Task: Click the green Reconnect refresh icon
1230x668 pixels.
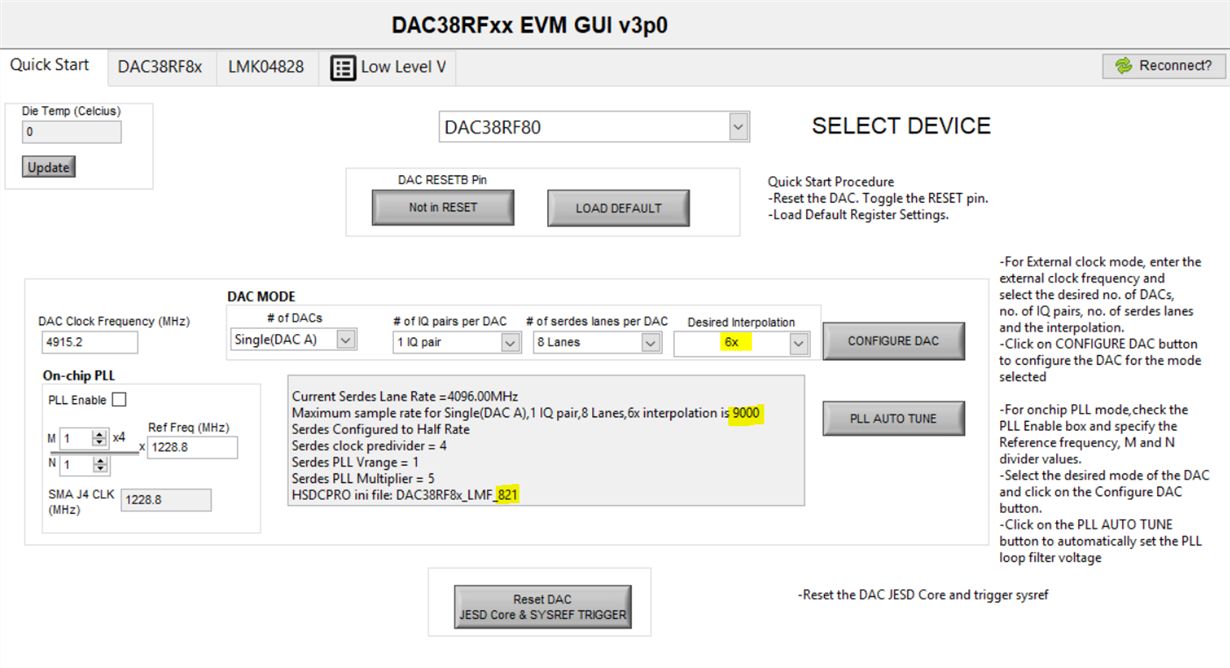Action: (x=1125, y=66)
